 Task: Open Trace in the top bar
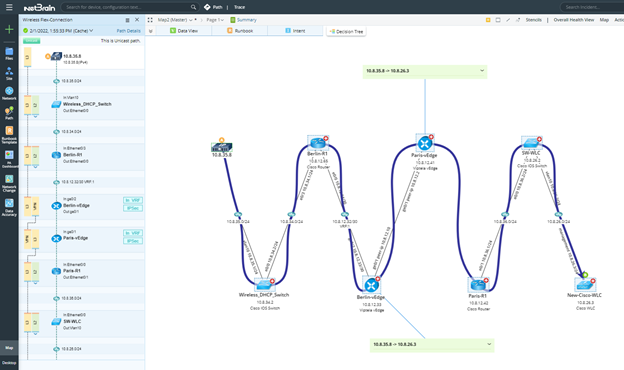click(240, 7)
